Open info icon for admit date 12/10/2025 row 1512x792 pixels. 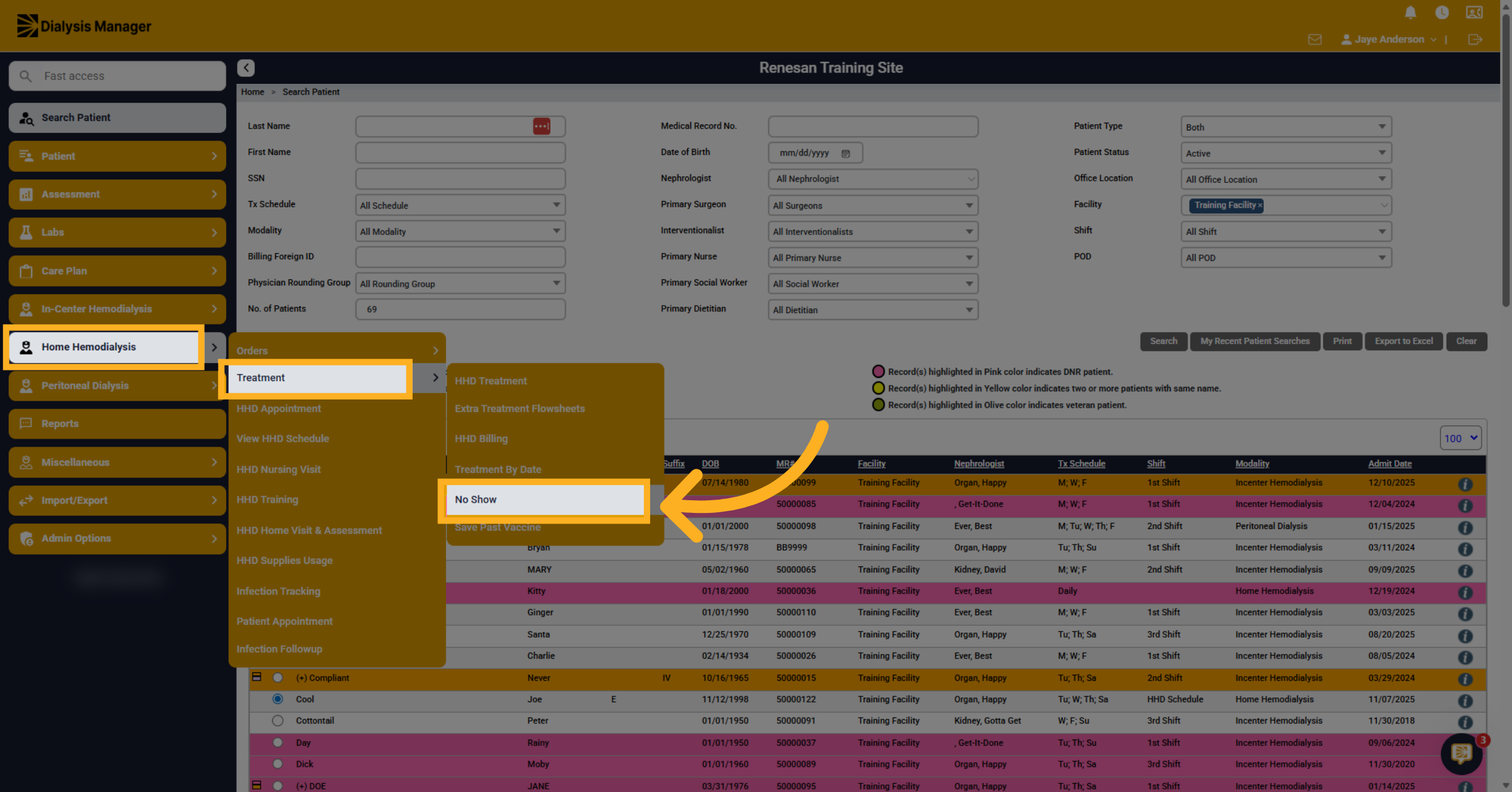[x=1465, y=484]
